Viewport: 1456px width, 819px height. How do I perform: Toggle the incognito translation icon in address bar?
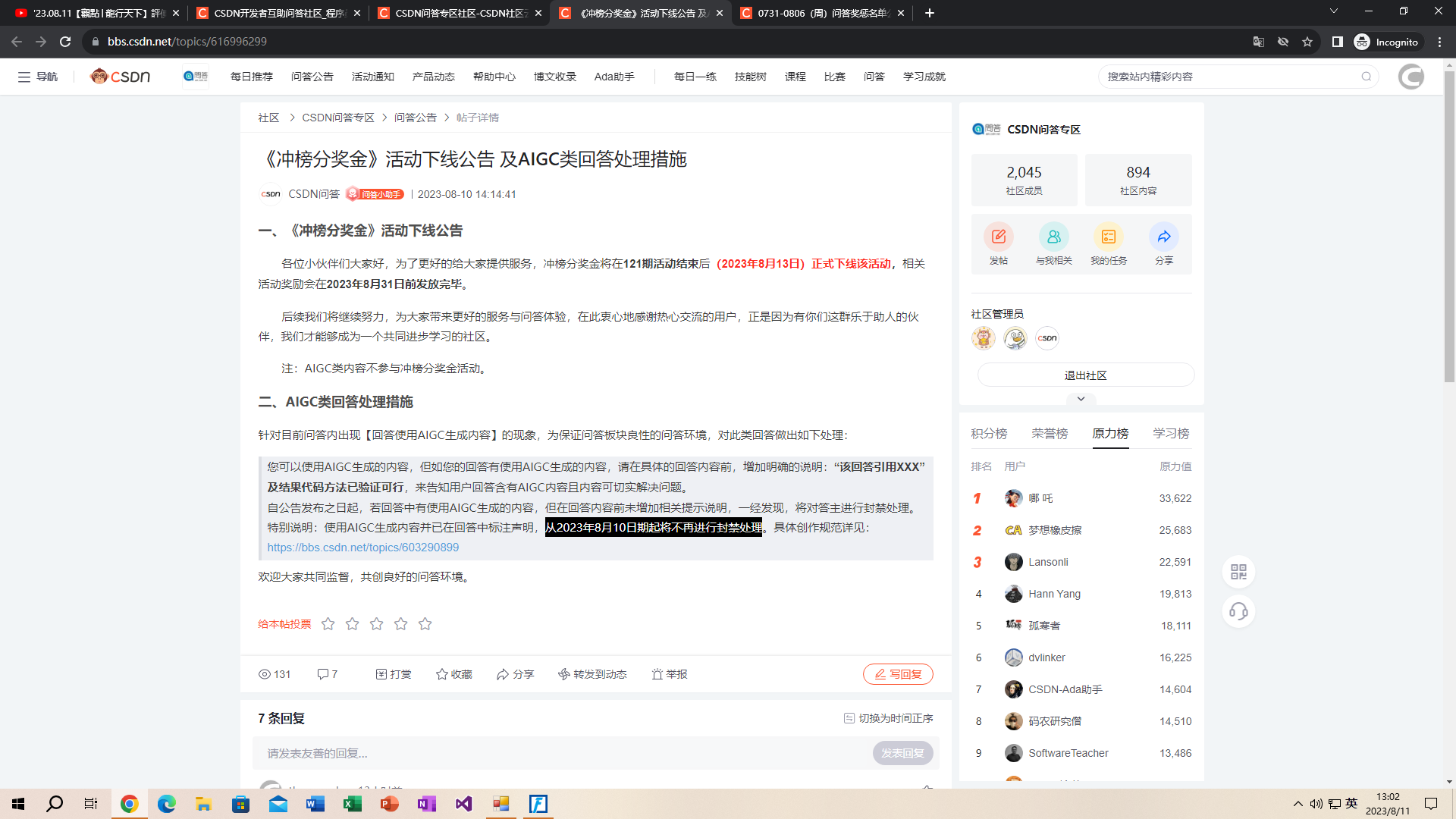tap(1258, 42)
